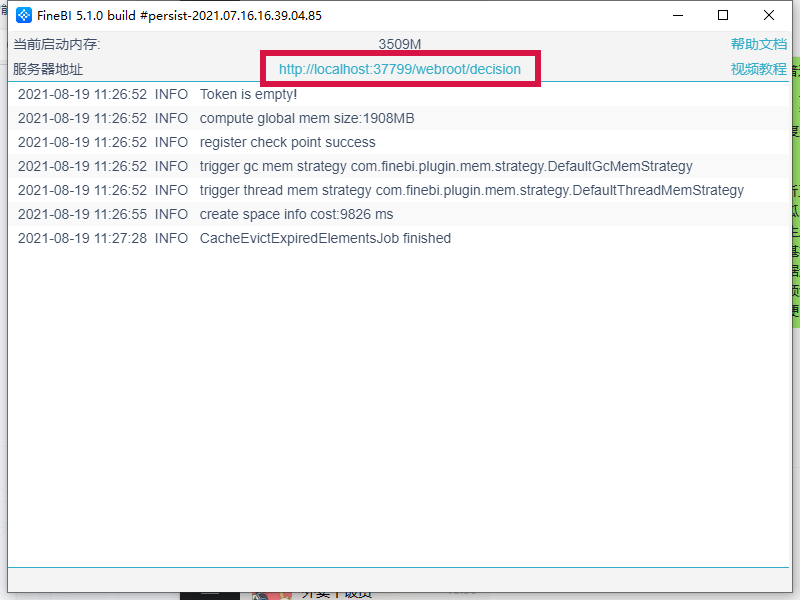The height and width of the screenshot is (600, 800).
Task: Click the 当前启动内存 label
Action: pyautogui.click(x=57, y=44)
